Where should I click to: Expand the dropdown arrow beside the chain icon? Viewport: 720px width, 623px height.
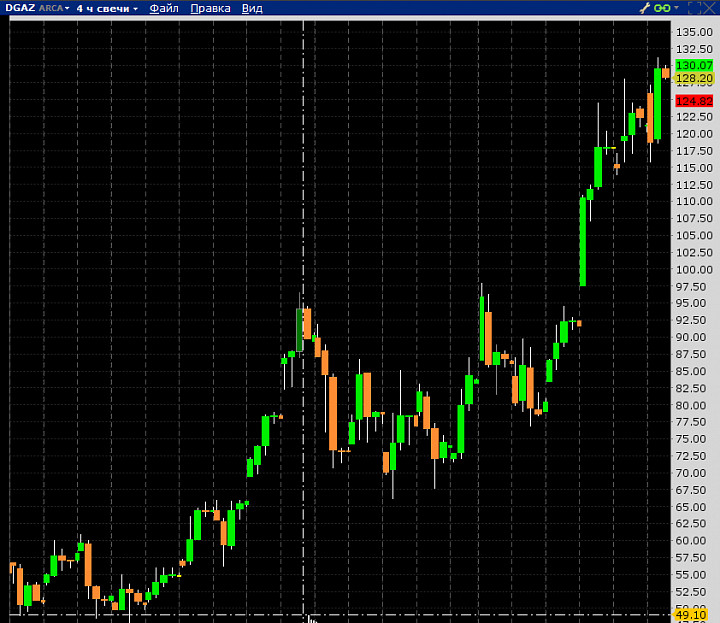pyautogui.click(x=676, y=8)
